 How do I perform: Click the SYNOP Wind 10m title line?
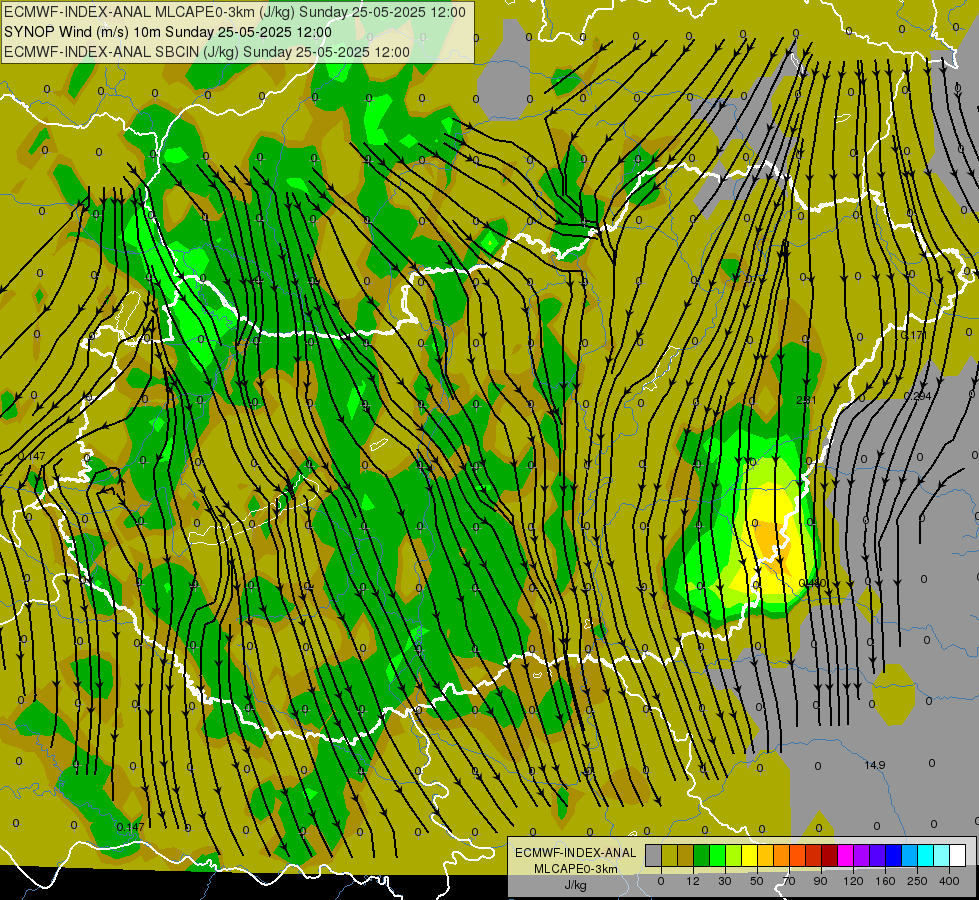click(x=167, y=32)
